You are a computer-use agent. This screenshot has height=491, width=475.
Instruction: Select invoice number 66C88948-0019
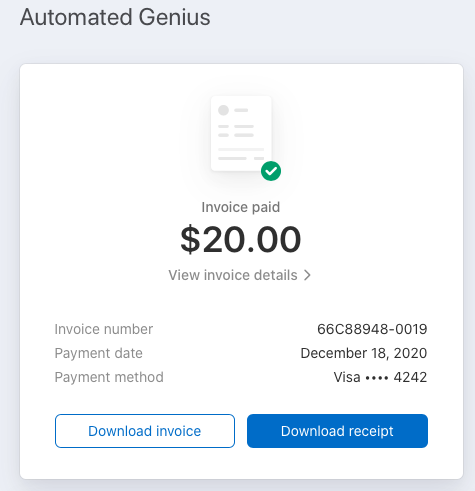372,329
